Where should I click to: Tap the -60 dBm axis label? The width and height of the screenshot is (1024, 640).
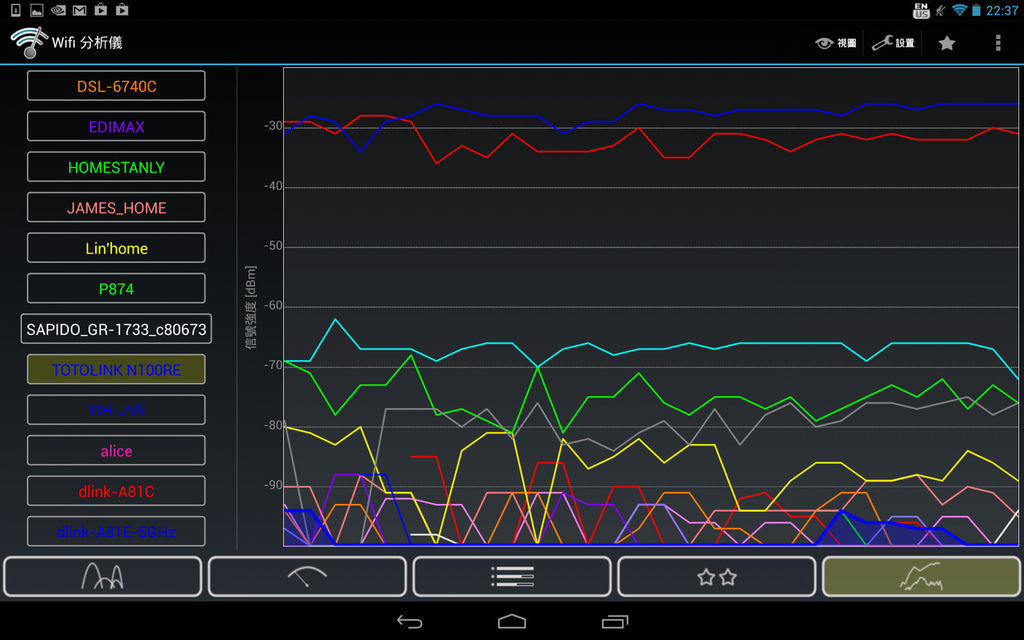pyautogui.click(x=273, y=306)
